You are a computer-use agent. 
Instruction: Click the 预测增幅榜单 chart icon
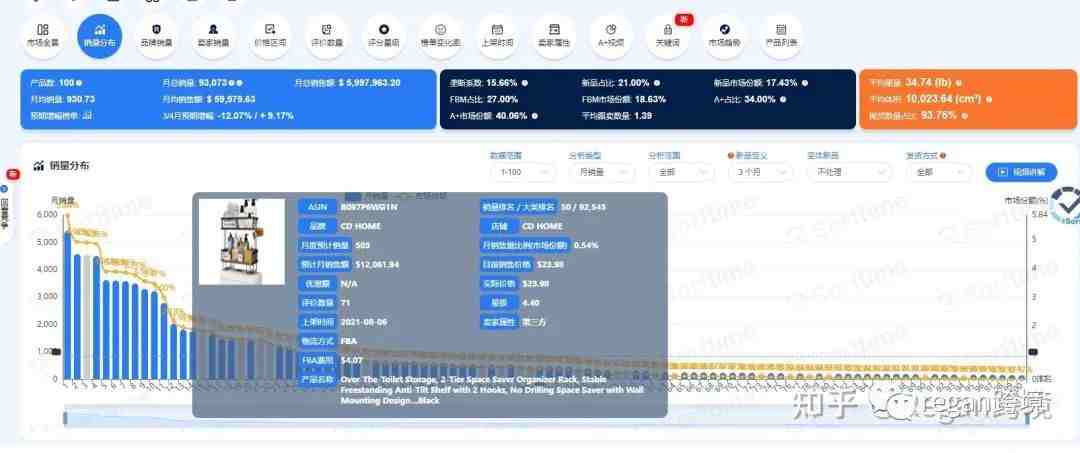[x=87, y=116]
